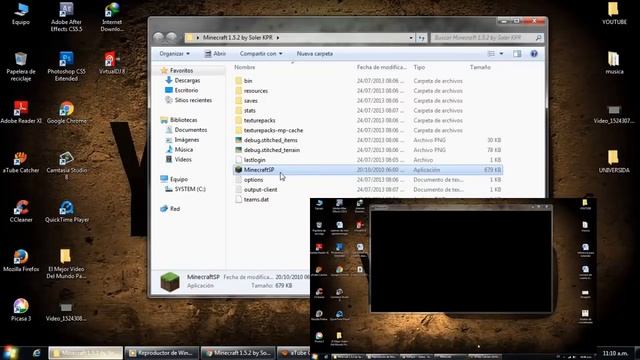Open Internet Explorer from the taskbar
Screen dimensions: 640x360
(x=36, y=353)
